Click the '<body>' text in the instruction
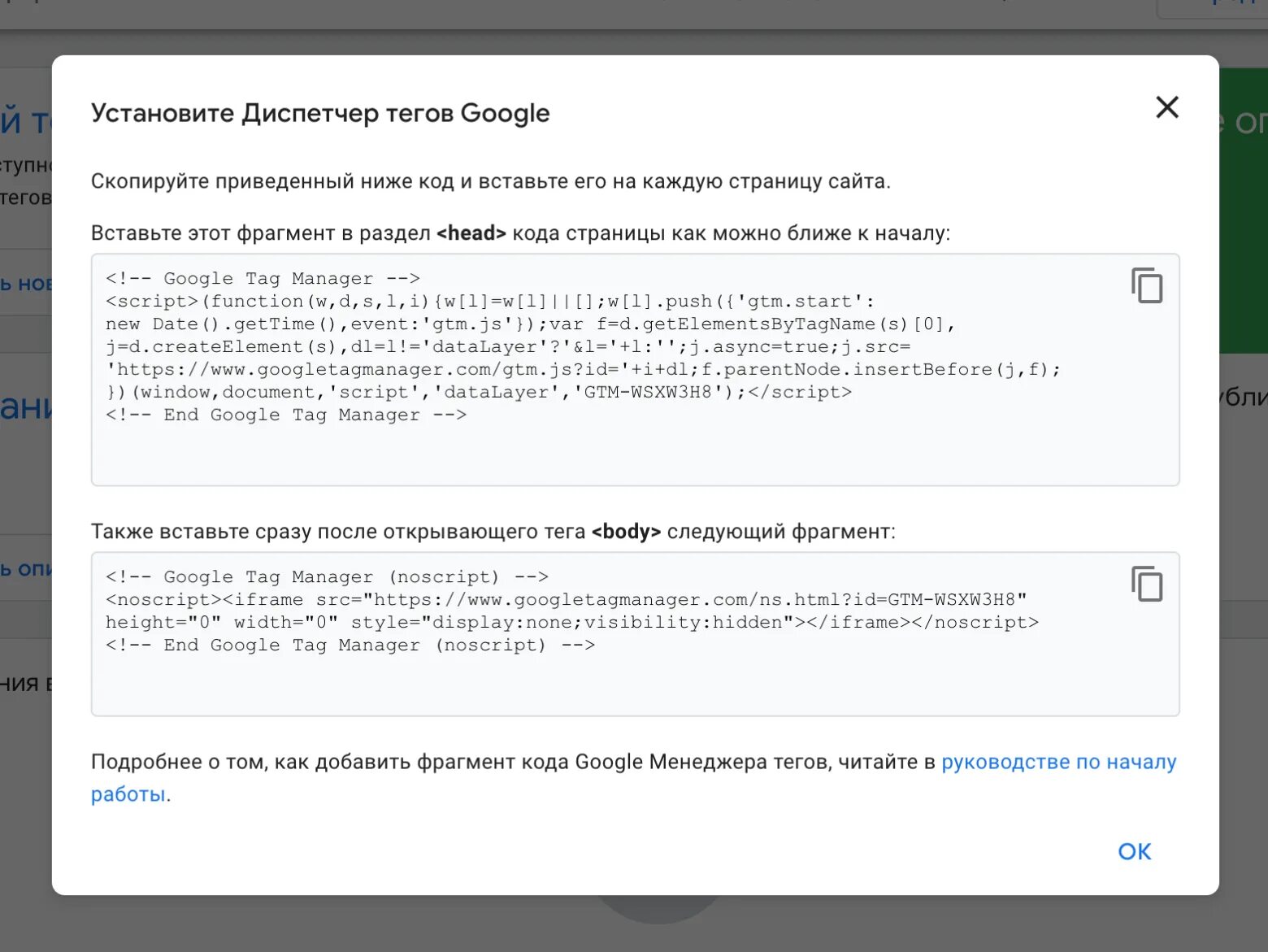 point(626,532)
